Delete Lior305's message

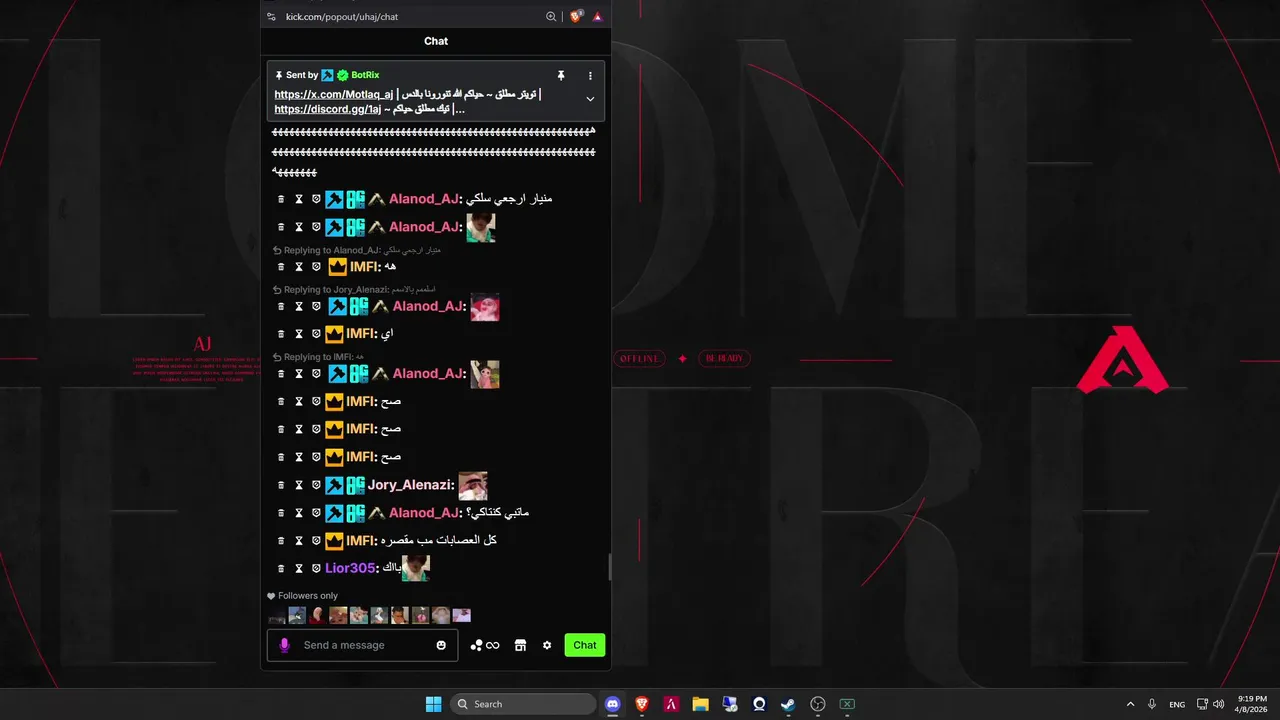281,568
